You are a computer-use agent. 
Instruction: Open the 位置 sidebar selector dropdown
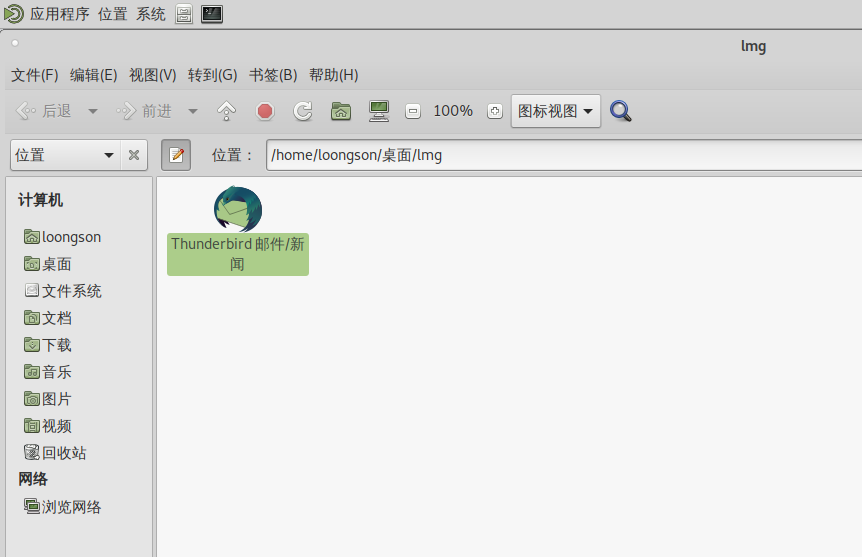[64, 155]
